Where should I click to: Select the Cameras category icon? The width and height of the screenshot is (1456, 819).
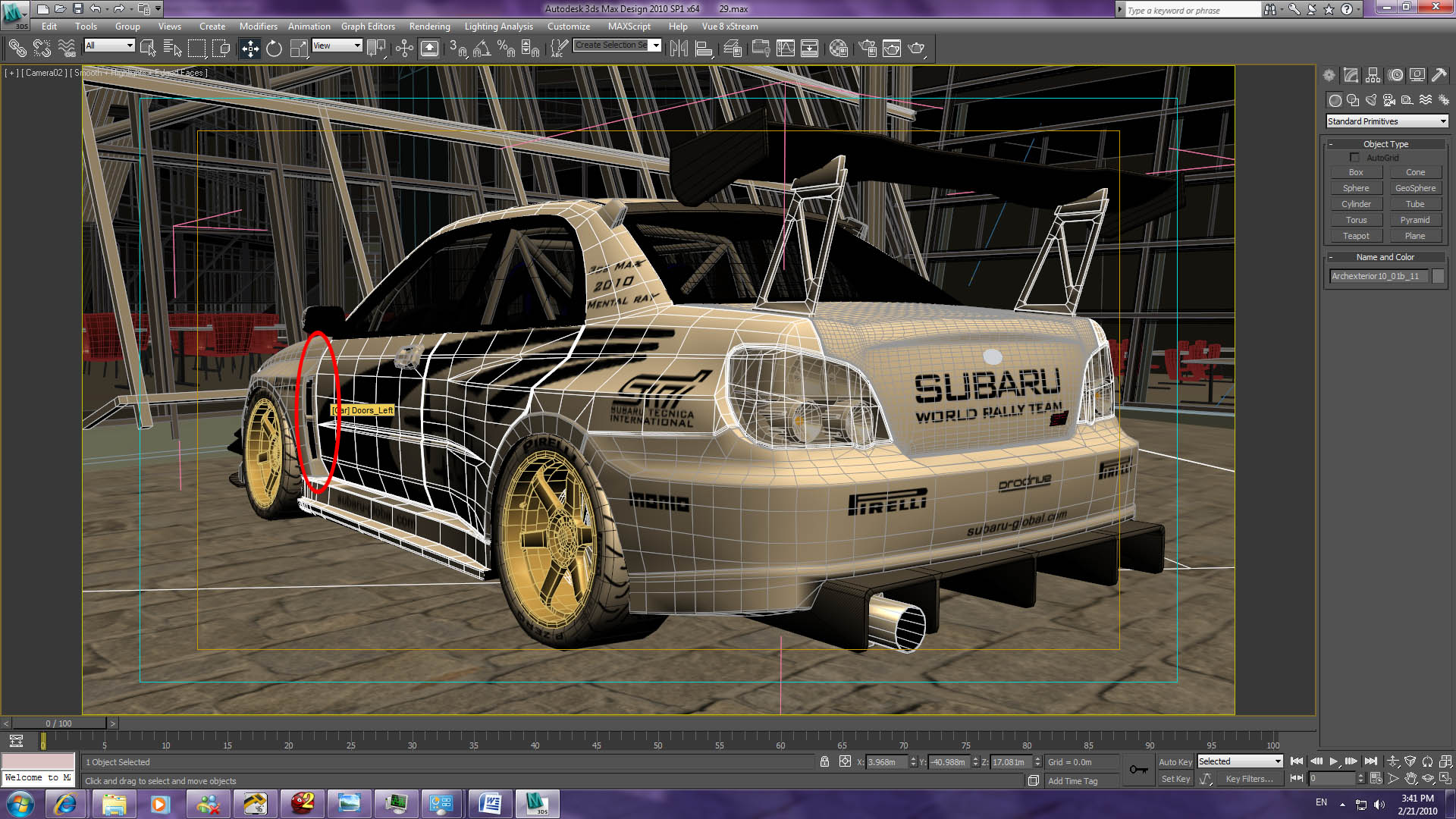click(x=1389, y=100)
